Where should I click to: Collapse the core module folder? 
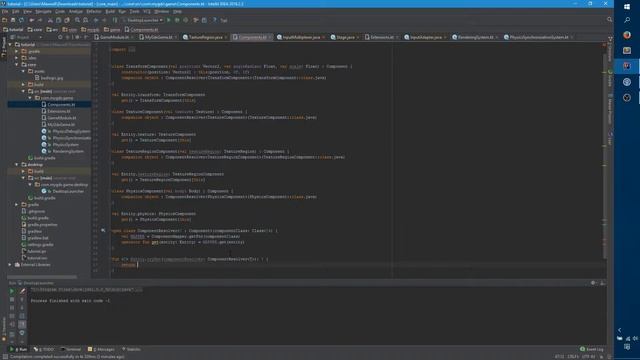[17, 64]
